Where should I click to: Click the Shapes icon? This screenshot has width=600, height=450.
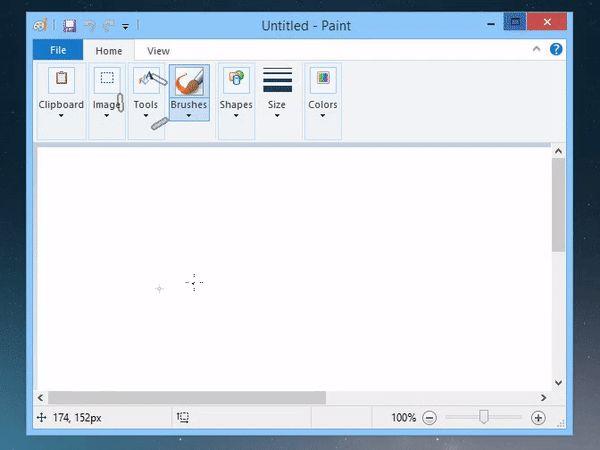[236, 79]
